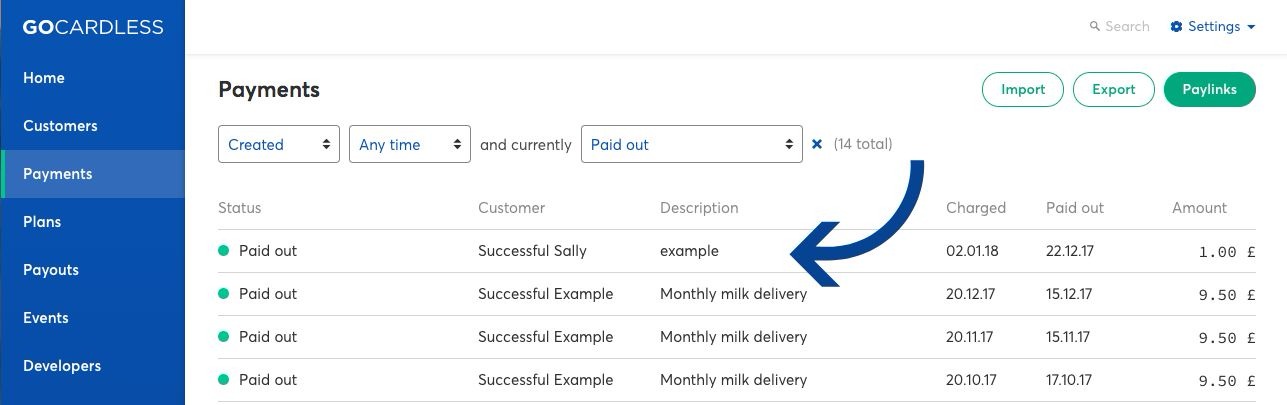Open Paylinks
1287x405 pixels.
pyautogui.click(x=1210, y=89)
